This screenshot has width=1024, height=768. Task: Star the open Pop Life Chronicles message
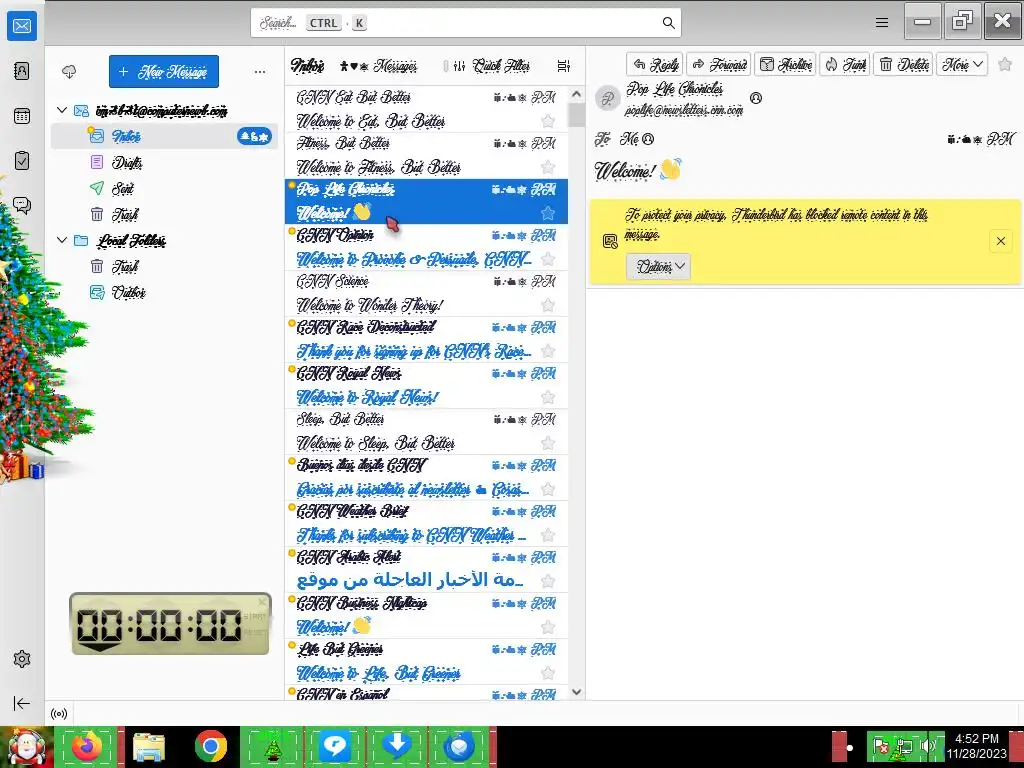pos(1005,64)
